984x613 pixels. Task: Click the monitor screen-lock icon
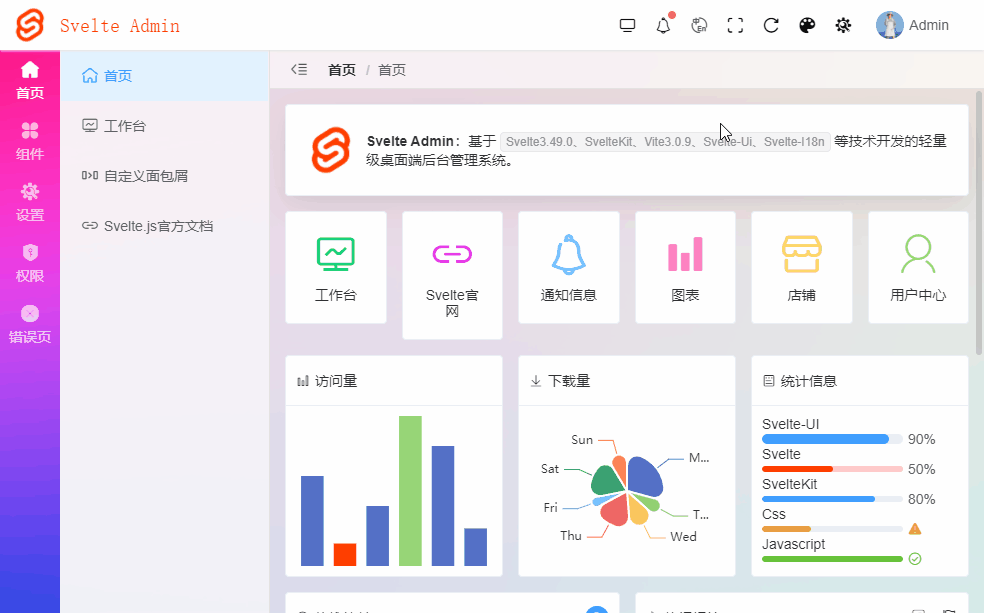point(627,25)
